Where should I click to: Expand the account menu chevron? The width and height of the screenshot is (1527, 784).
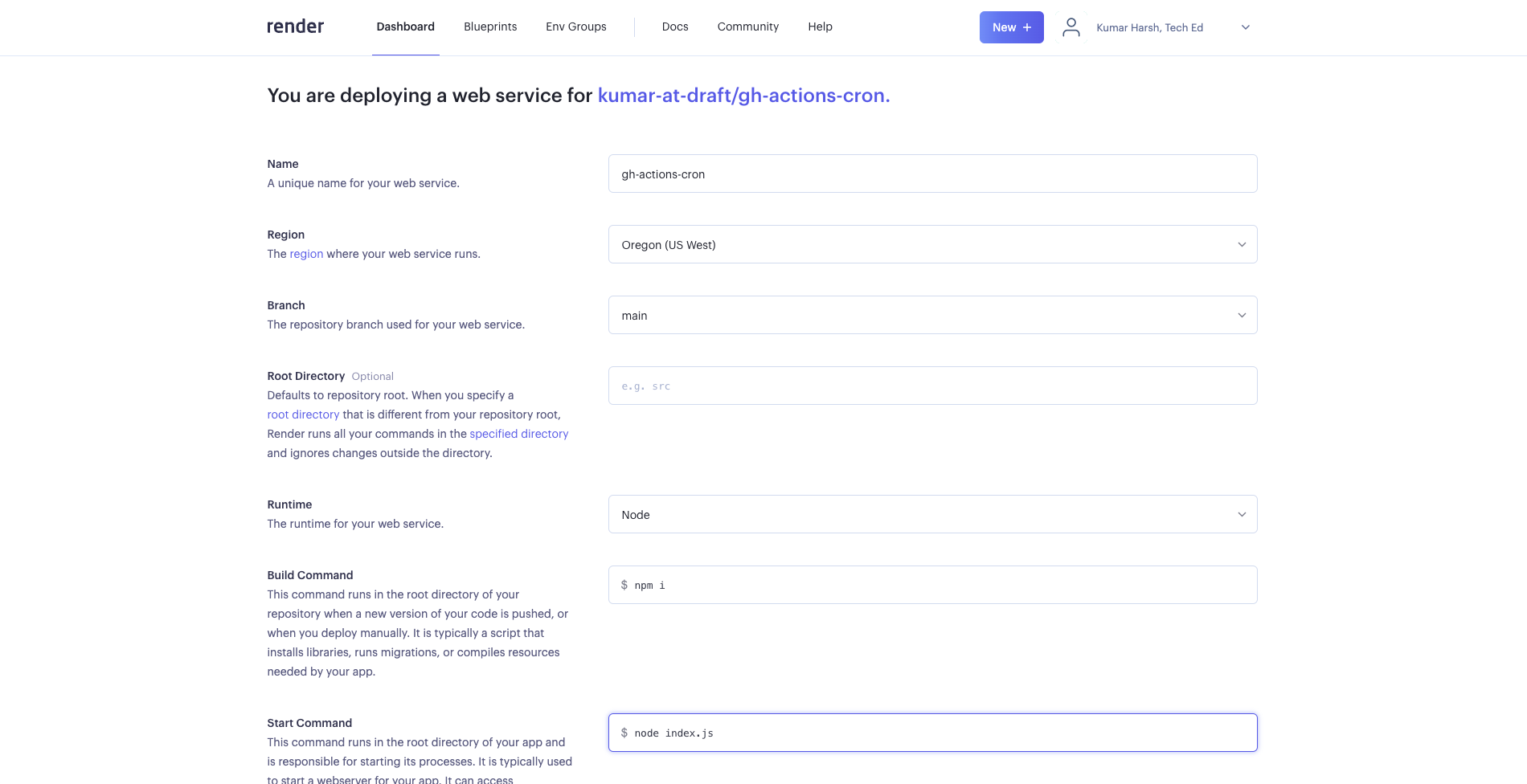coord(1245,27)
